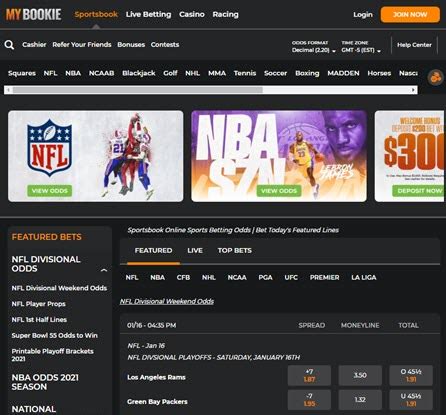Open NFL 1st Half Lines in sidebar
The height and width of the screenshot is (415, 446).
point(39,319)
